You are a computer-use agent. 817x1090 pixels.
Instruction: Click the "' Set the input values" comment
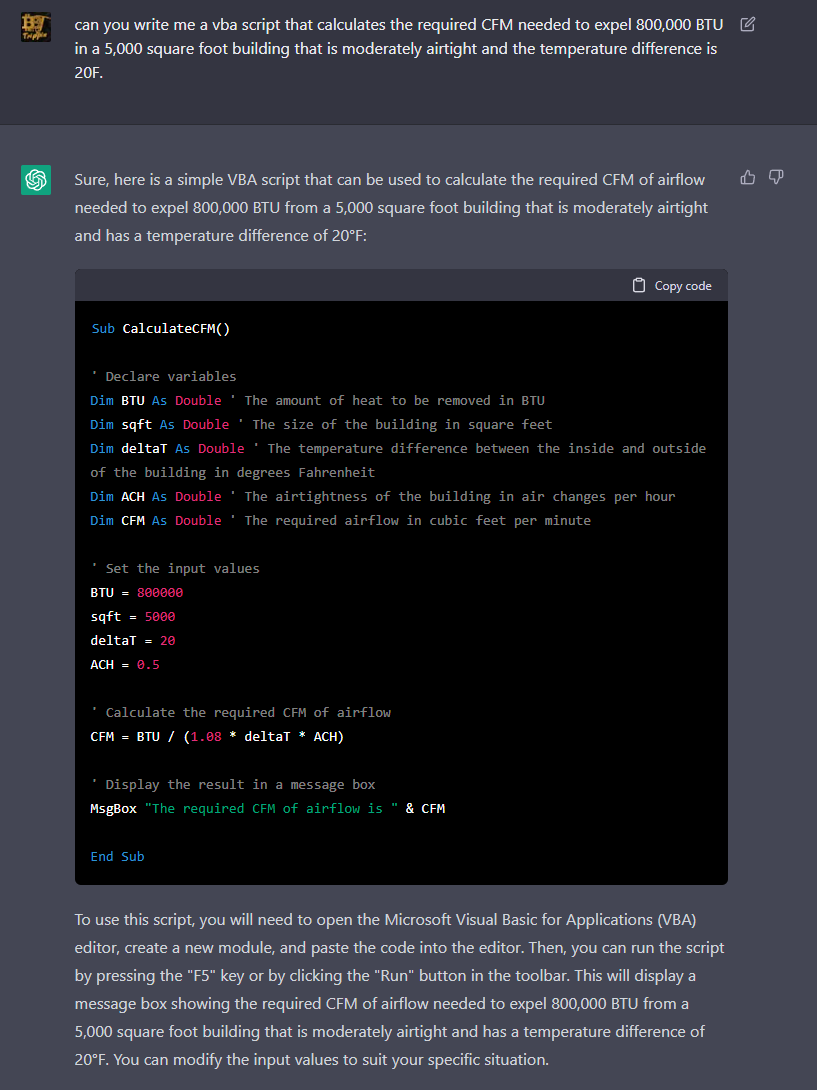[x=175, y=568]
